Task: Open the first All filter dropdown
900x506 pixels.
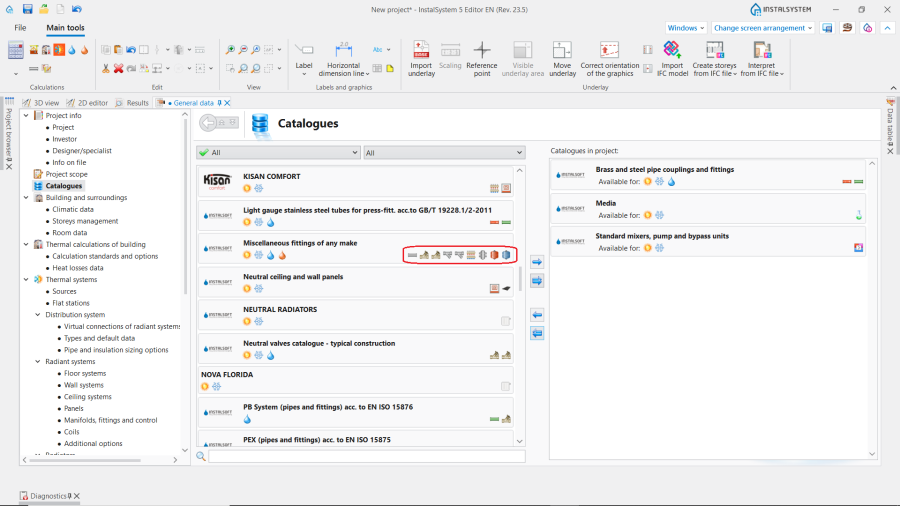Action: pyautogui.click(x=278, y=153)
